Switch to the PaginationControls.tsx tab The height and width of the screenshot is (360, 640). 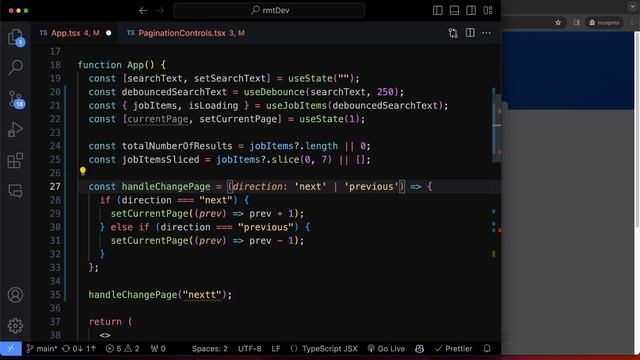186,33
